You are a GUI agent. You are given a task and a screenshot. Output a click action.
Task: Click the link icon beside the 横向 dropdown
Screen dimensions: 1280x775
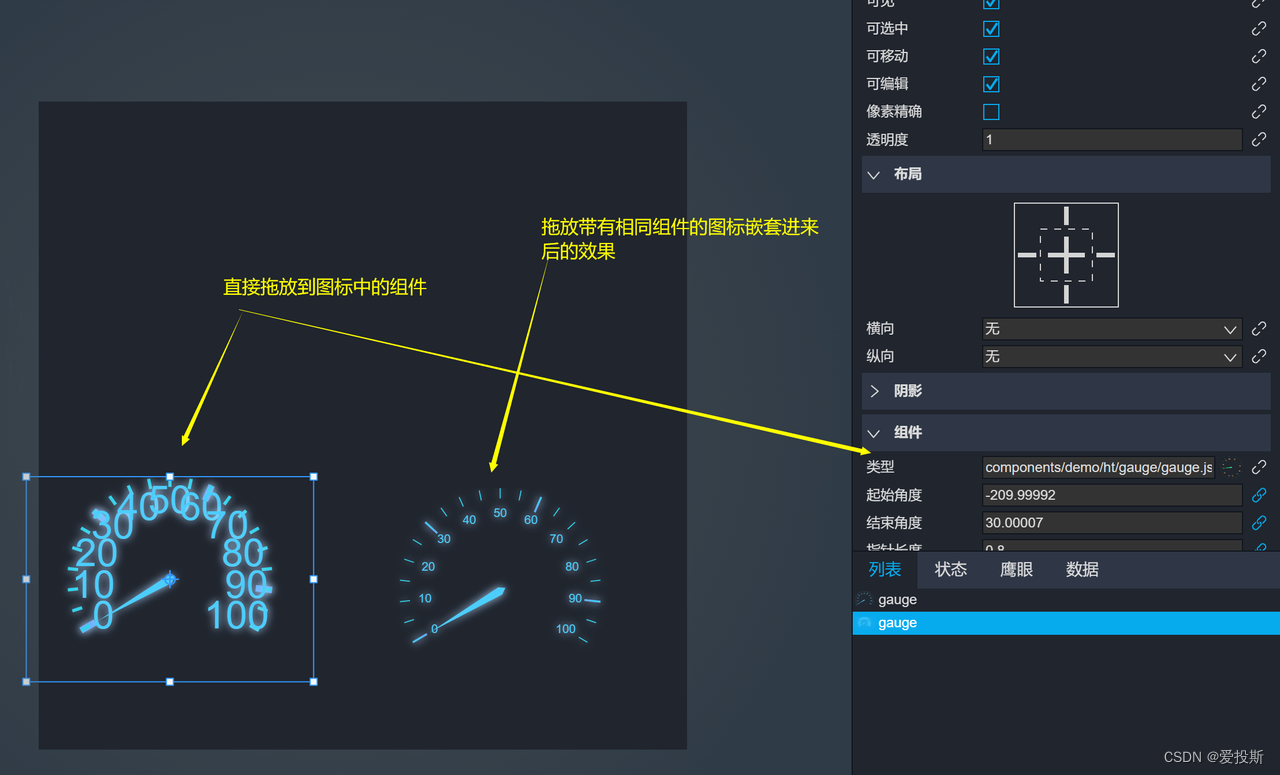(1258, 328)
